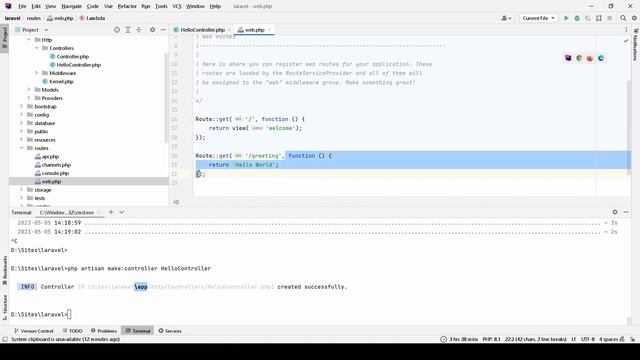Open Bookmarks side tool window

click(4, 271)
